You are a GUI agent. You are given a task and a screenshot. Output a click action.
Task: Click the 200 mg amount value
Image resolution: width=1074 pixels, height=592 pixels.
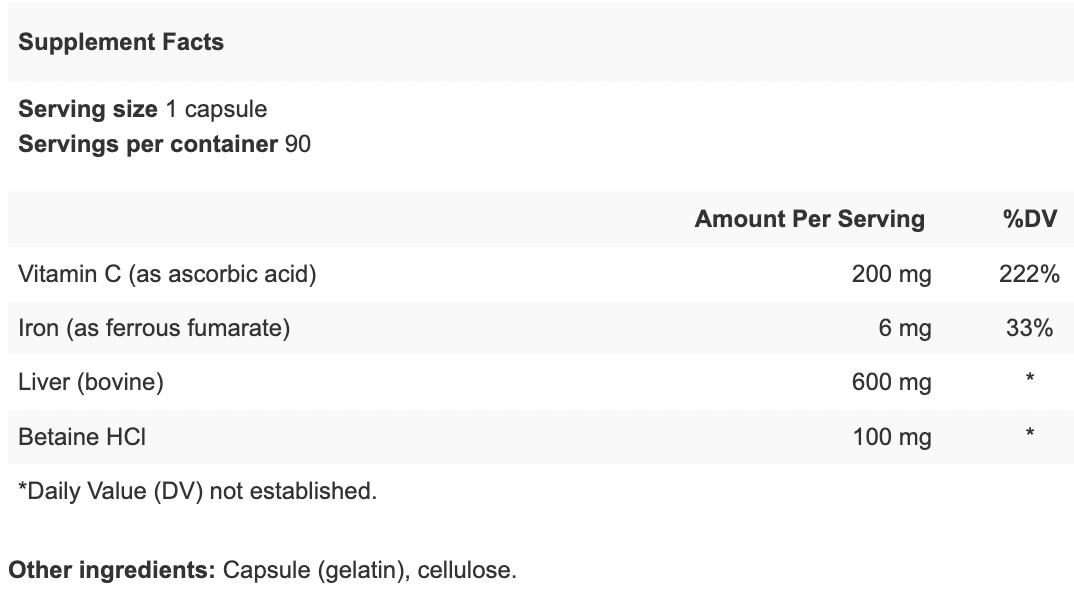891,274
